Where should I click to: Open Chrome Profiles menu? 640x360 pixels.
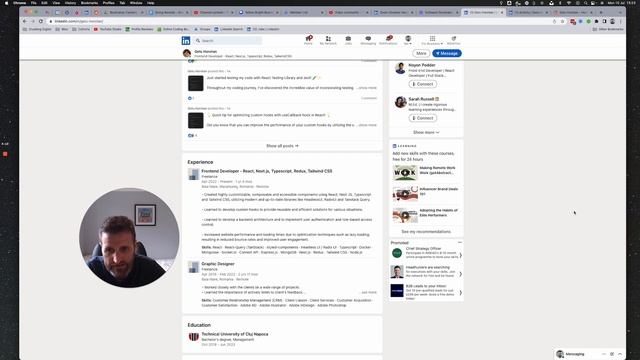(x=109, y=3)
